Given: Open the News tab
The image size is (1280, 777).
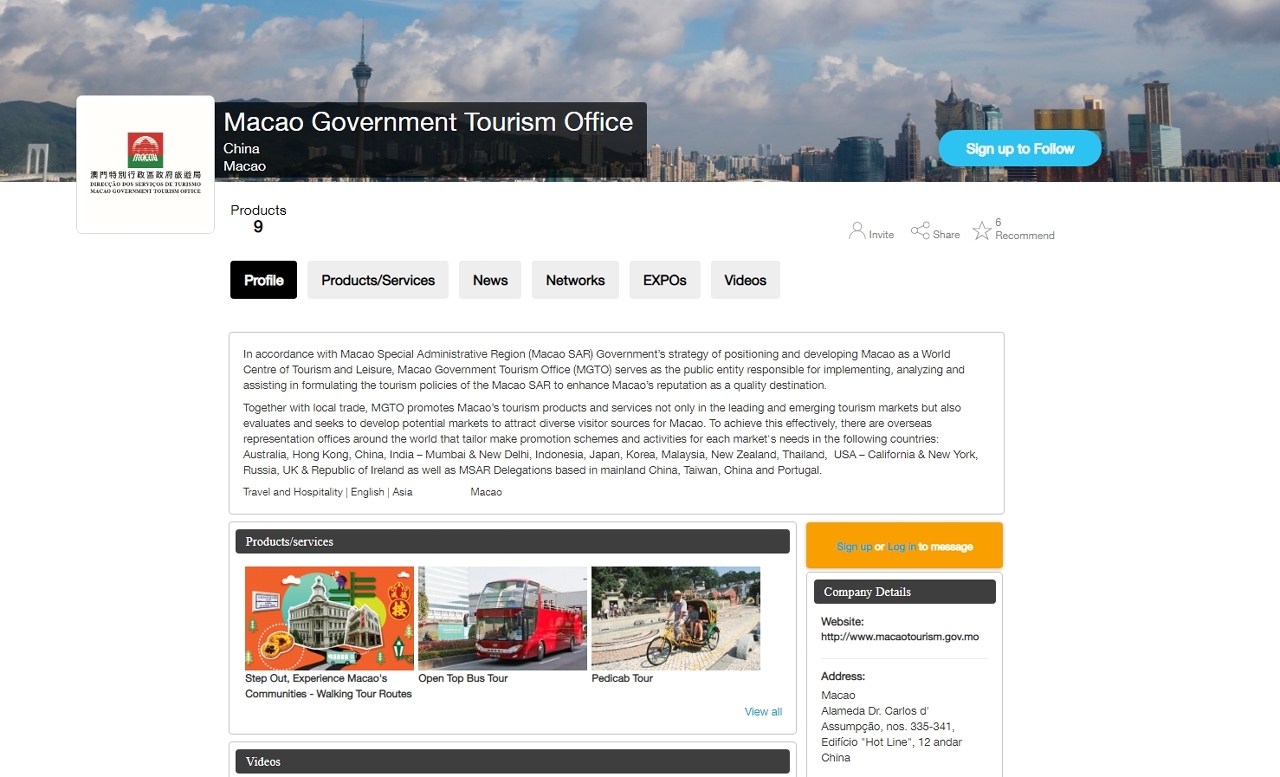Looking at the screenshot, I should point(490,280).
